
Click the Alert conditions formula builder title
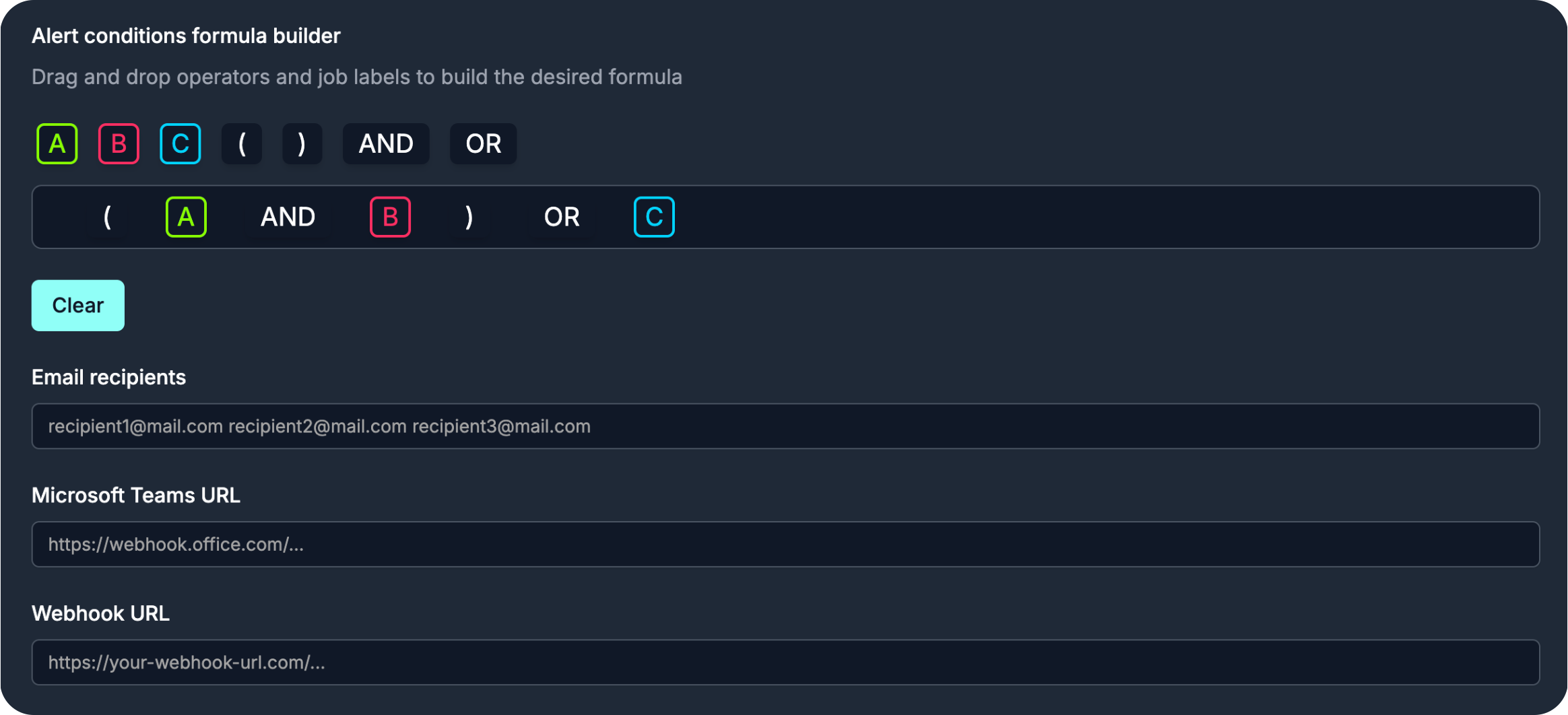(x=186, y=36)
